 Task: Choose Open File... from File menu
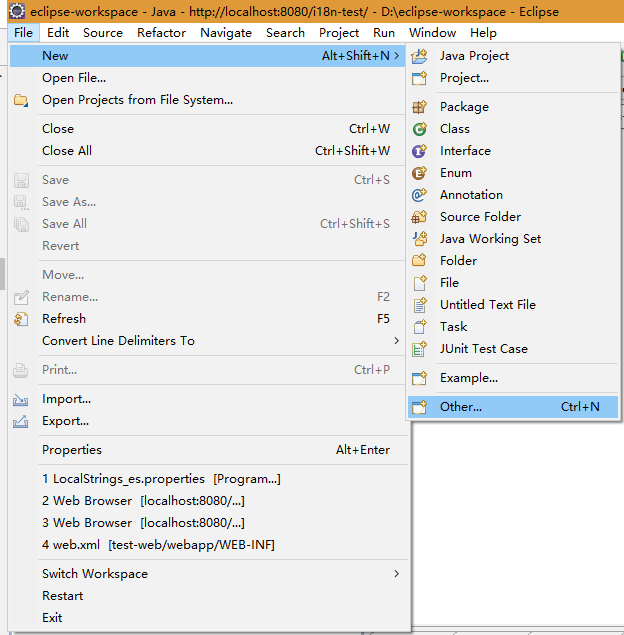tap(207, 78)
